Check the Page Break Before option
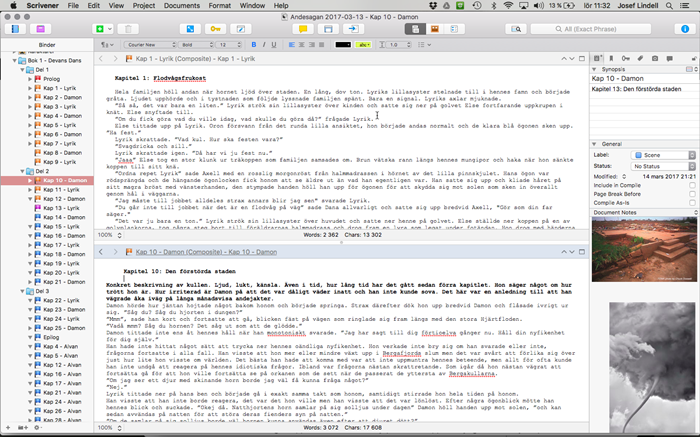This screenshot has width=700, height=437. (x=693, y=194)
